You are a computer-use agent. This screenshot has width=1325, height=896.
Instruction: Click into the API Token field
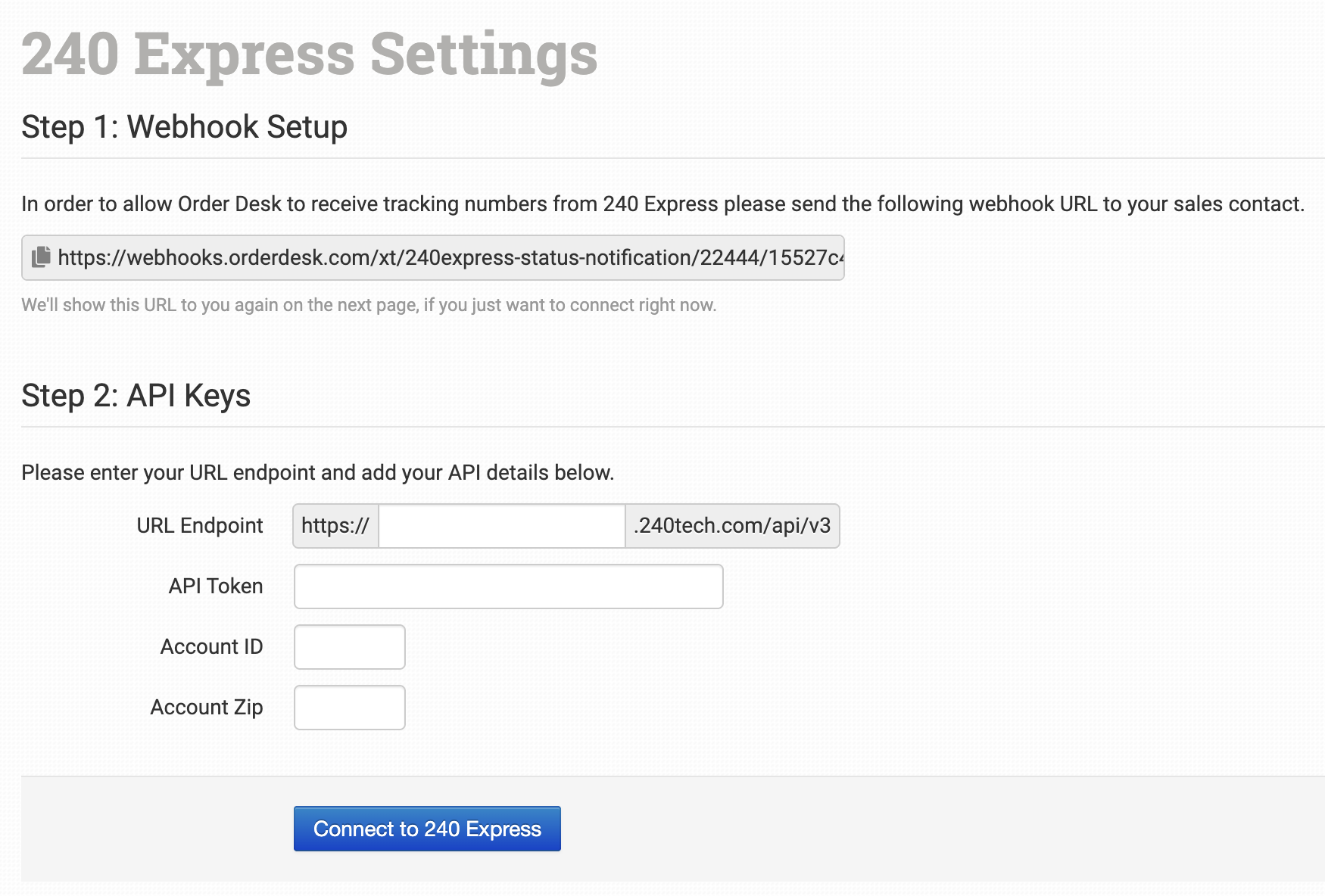(509, 586)
